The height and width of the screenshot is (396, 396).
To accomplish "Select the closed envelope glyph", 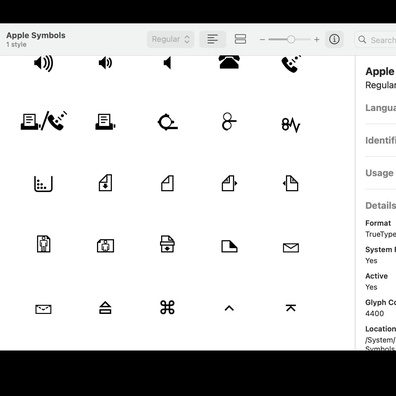I will click(291, 248).
